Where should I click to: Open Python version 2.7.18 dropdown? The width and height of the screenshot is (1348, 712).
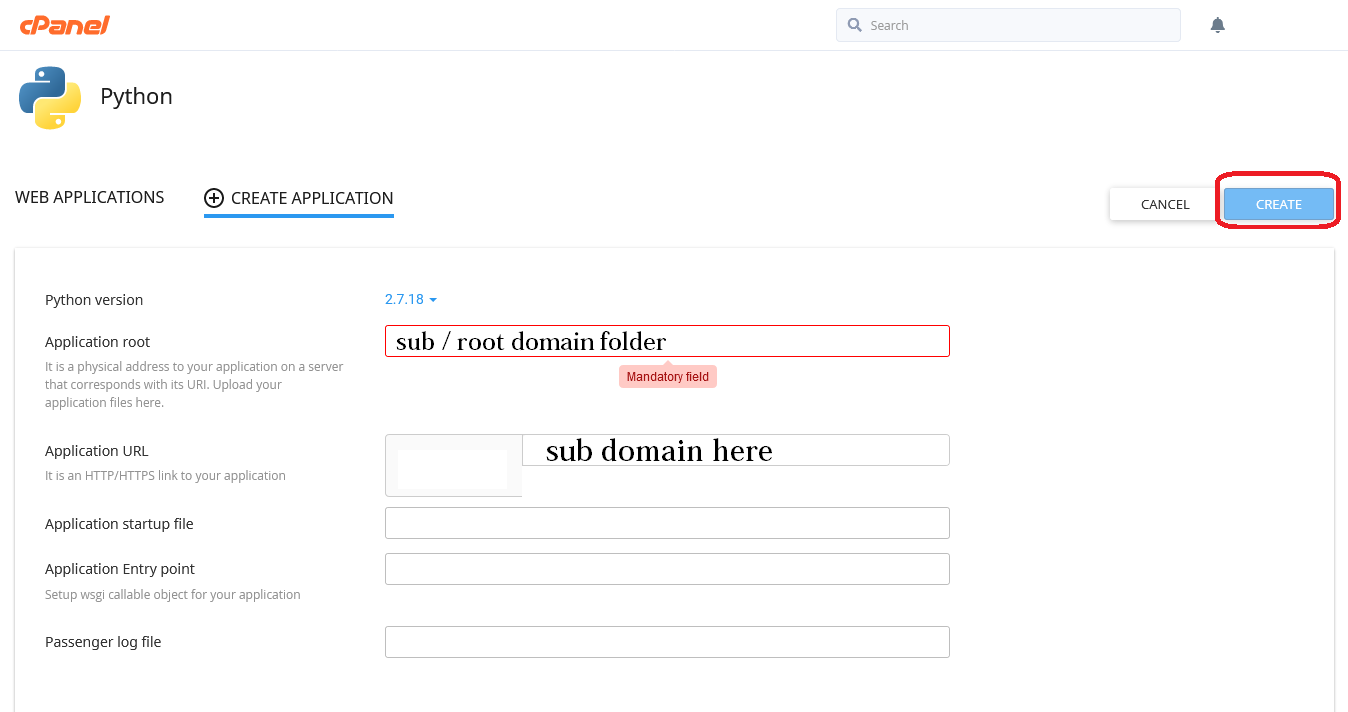click(x=411, y=299)
